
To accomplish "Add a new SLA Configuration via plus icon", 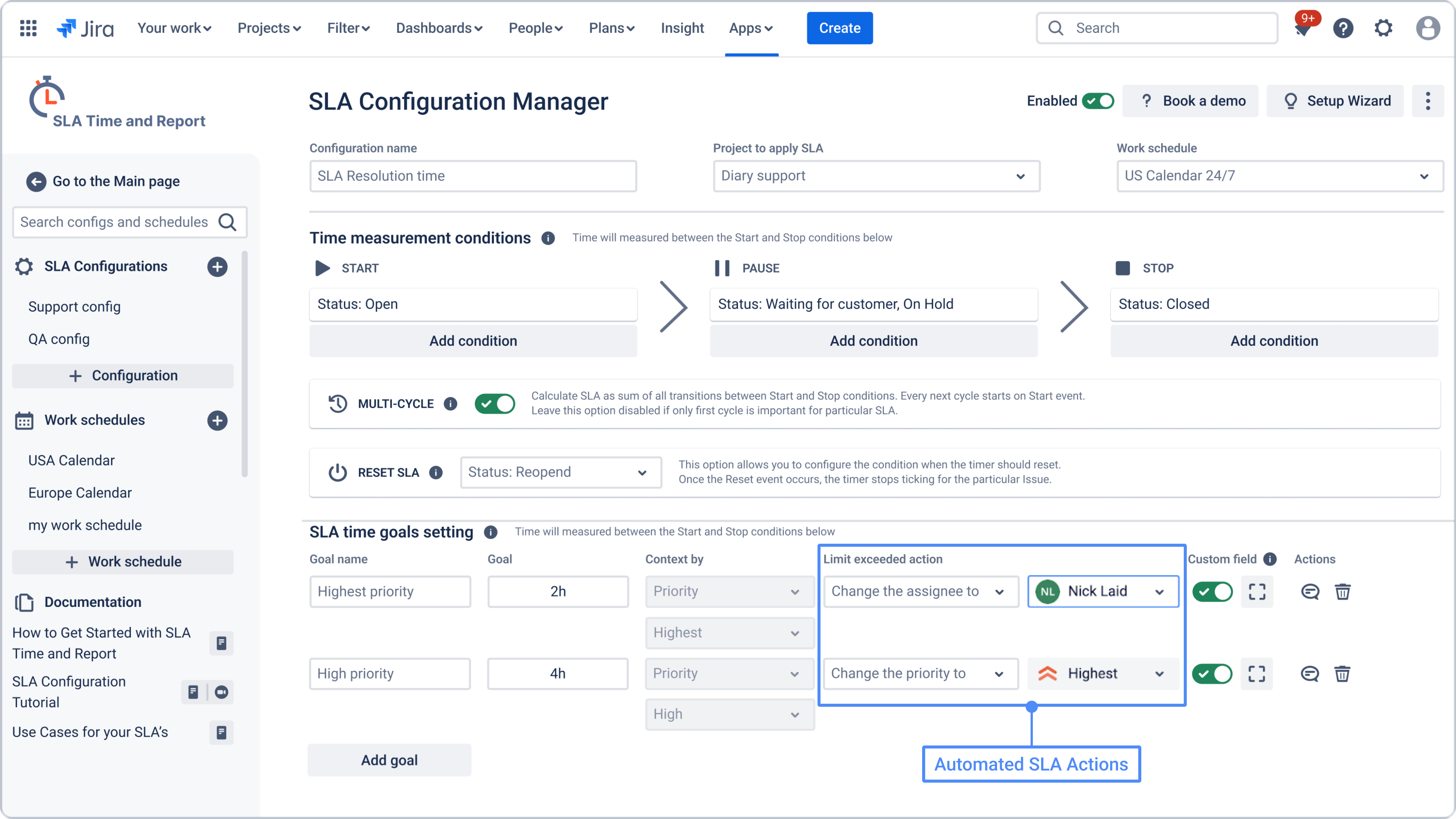I will pyautogui.click(x=218, y=266).
